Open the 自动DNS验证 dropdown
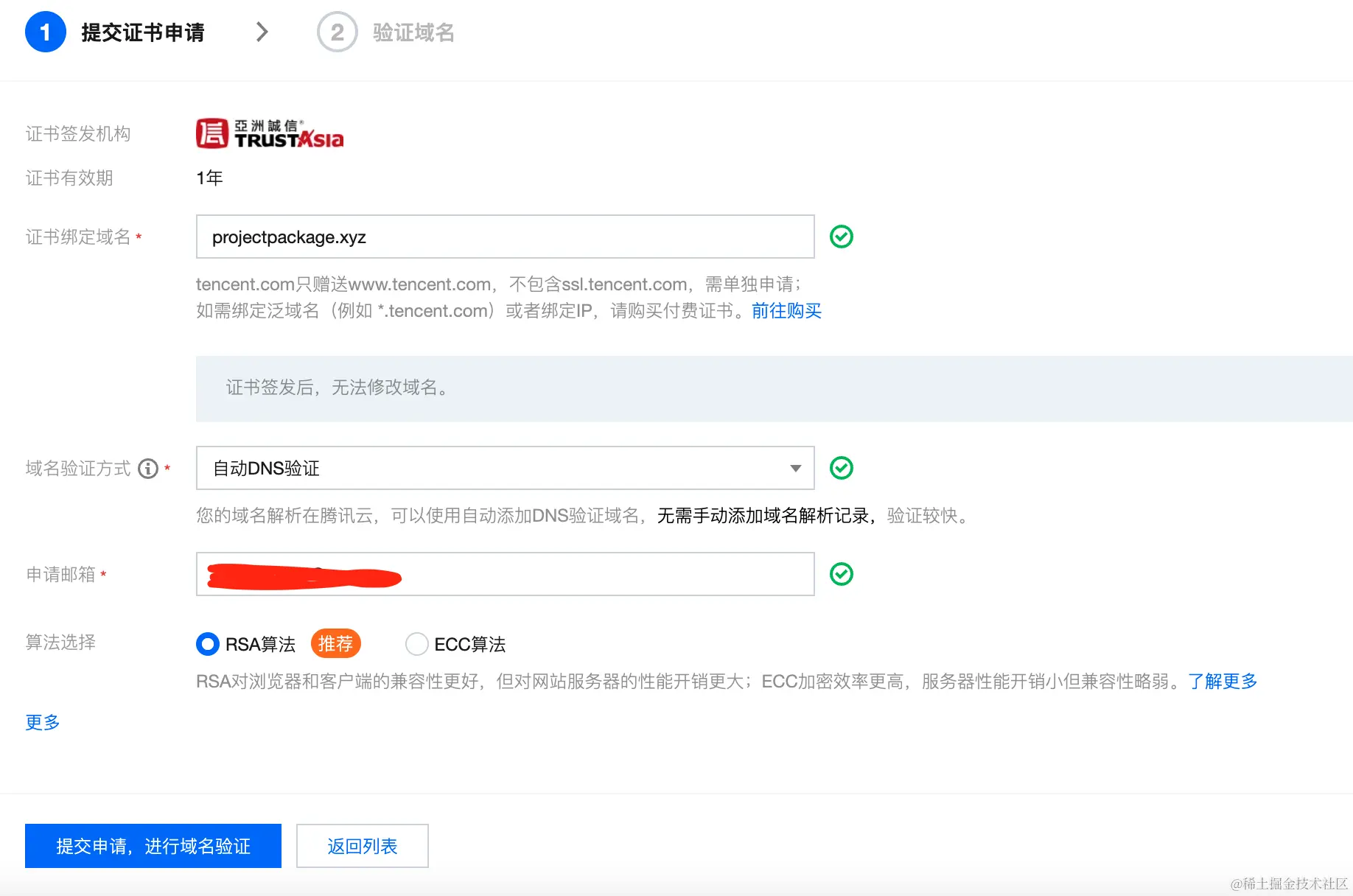The width and height of the screenshot is (1353, 896). pos(504,467)
